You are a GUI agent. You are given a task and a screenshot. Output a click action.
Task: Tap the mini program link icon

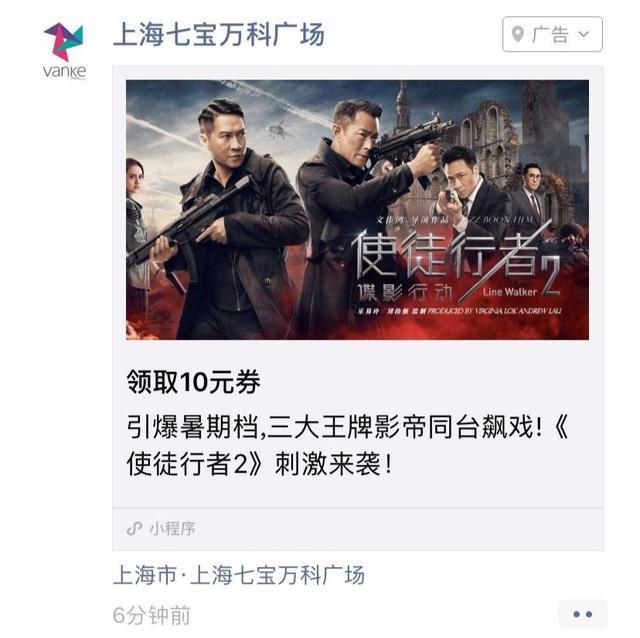(x=134, y=529)
